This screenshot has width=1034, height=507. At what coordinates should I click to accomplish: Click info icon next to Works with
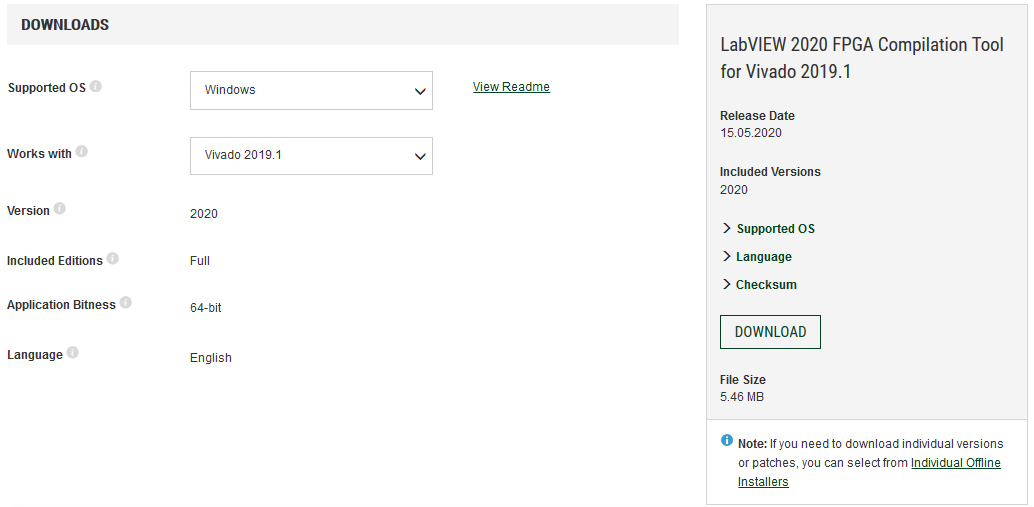click(x=81, y=152)
